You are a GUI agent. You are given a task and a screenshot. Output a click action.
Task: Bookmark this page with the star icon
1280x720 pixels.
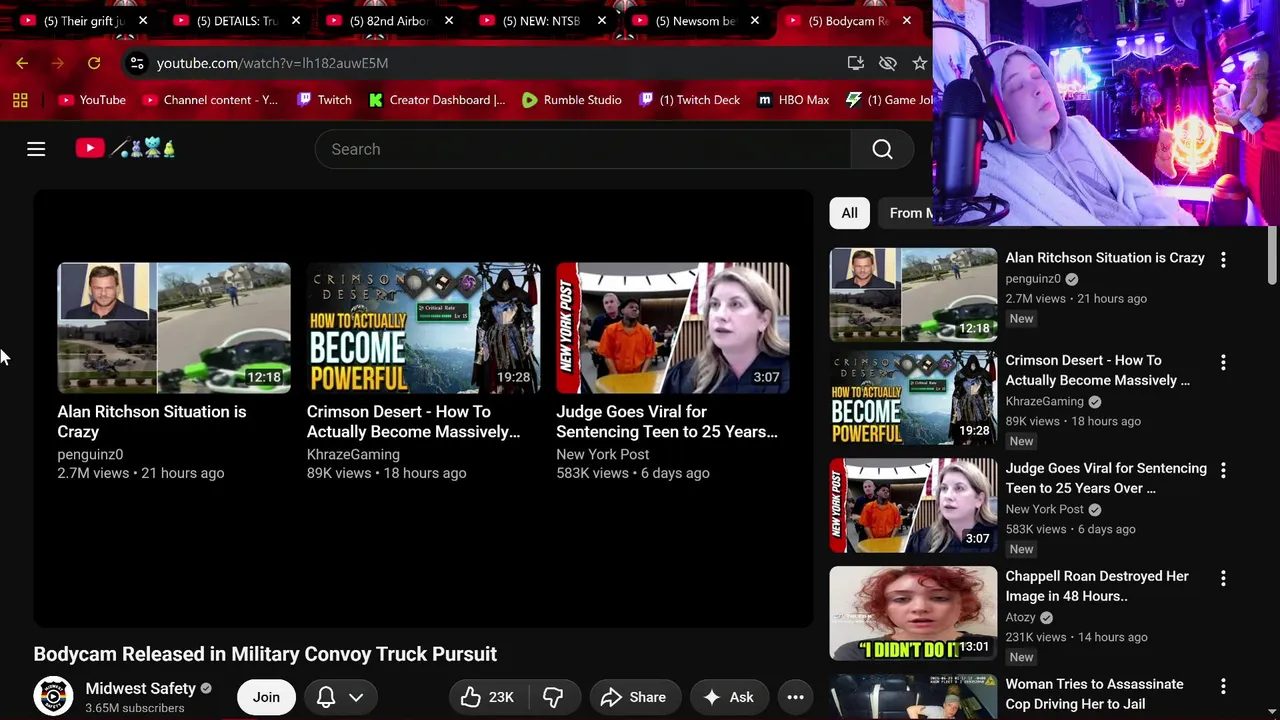pos(920,63)
